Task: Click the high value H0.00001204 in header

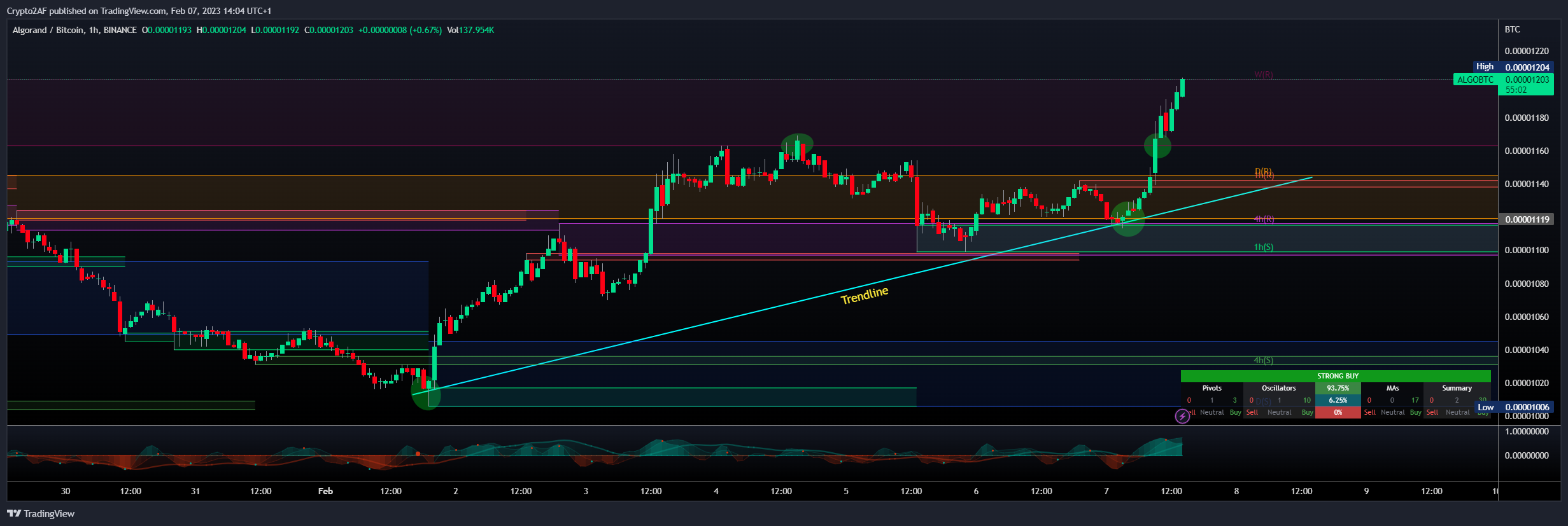Action: 221,30
